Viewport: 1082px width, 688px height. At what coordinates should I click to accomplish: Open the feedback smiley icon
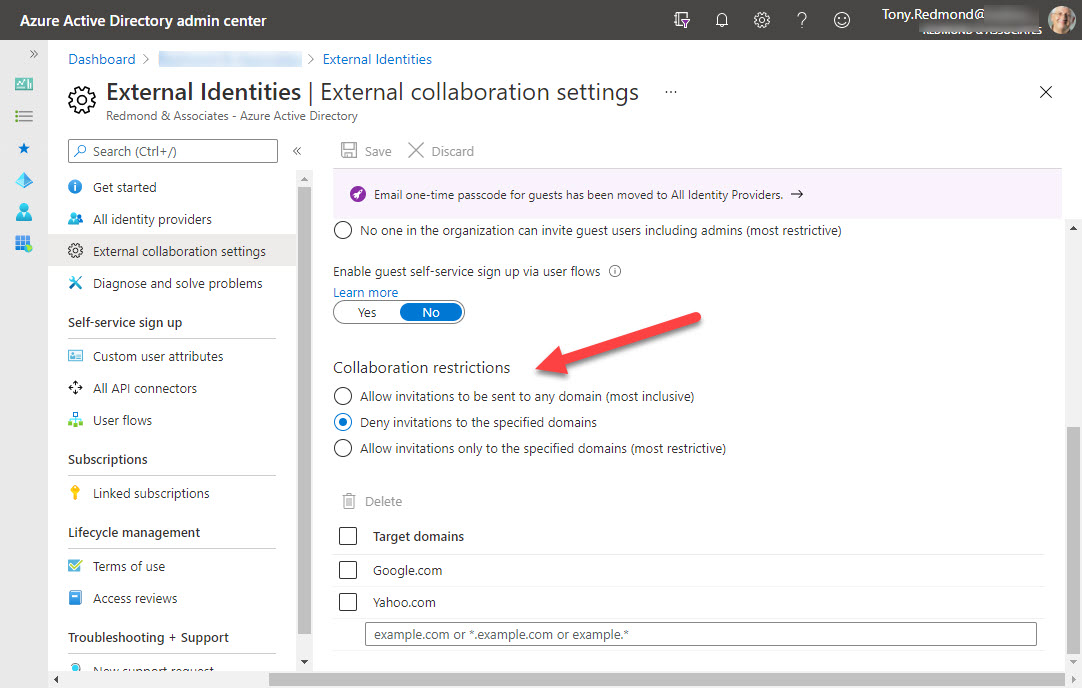tap(842, 20)
